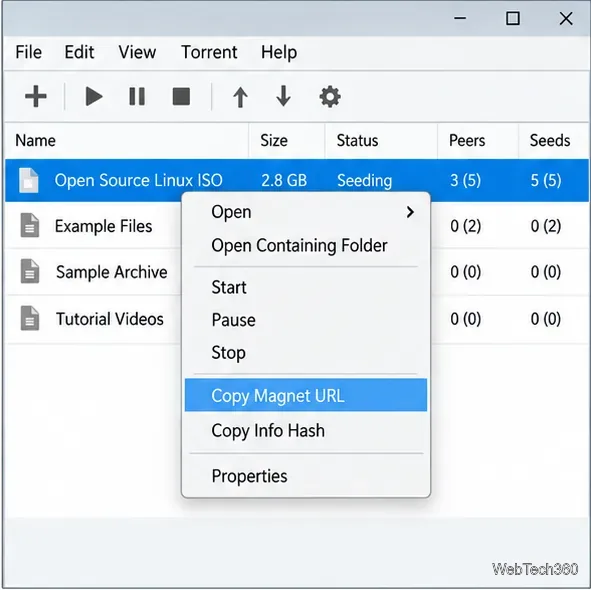Screen dimensions: 591x590
Task: Open Properties from the context menu
Action: tap(306, 476)
